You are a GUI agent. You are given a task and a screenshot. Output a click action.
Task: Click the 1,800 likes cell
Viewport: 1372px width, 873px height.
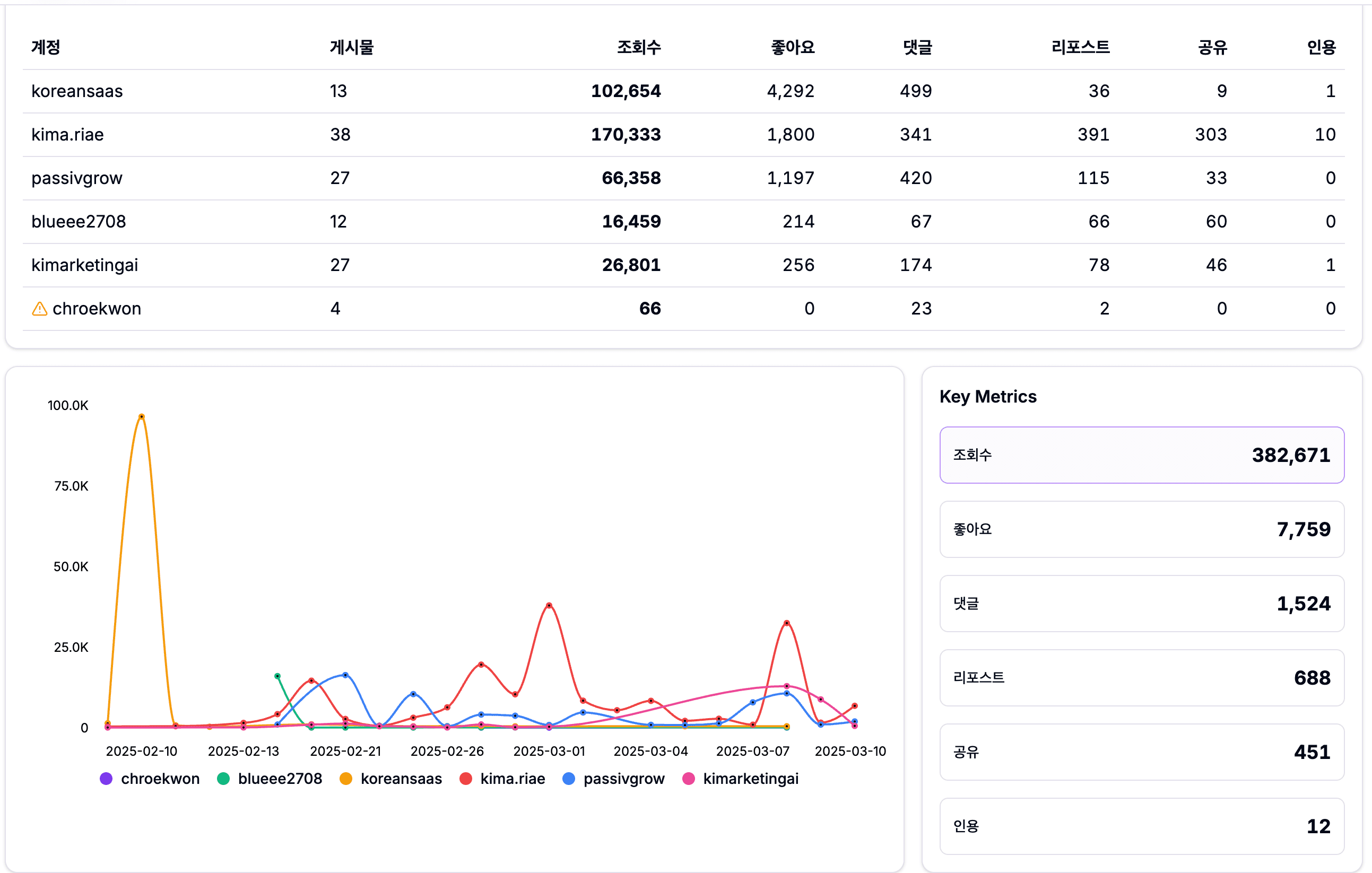tap(791, 135)
